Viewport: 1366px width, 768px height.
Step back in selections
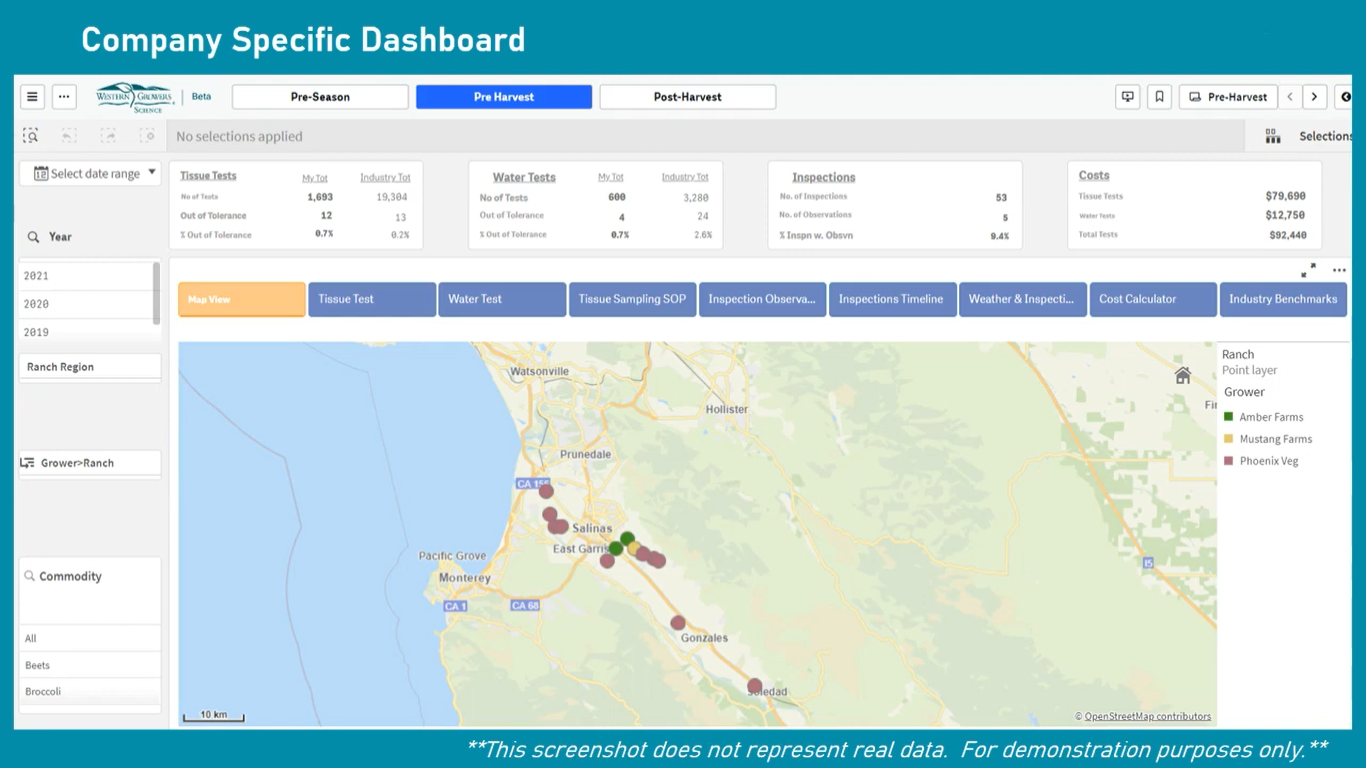(69, 136)
